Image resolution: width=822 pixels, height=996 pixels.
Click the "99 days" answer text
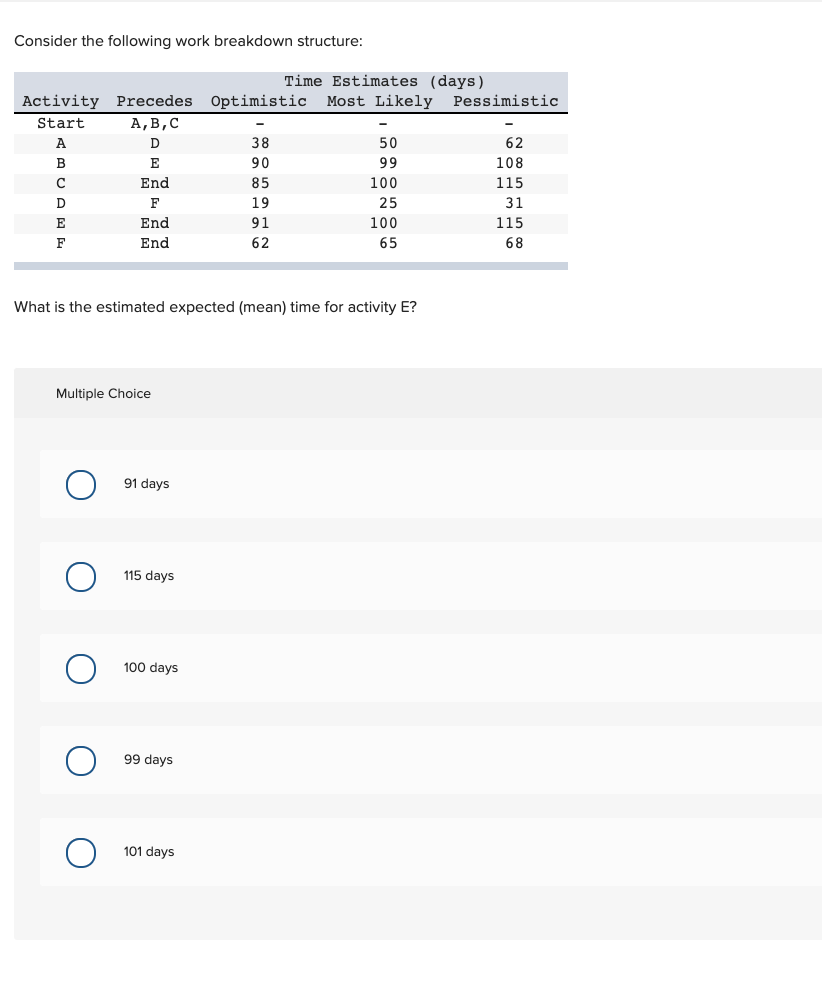click(x=148, y=760)
